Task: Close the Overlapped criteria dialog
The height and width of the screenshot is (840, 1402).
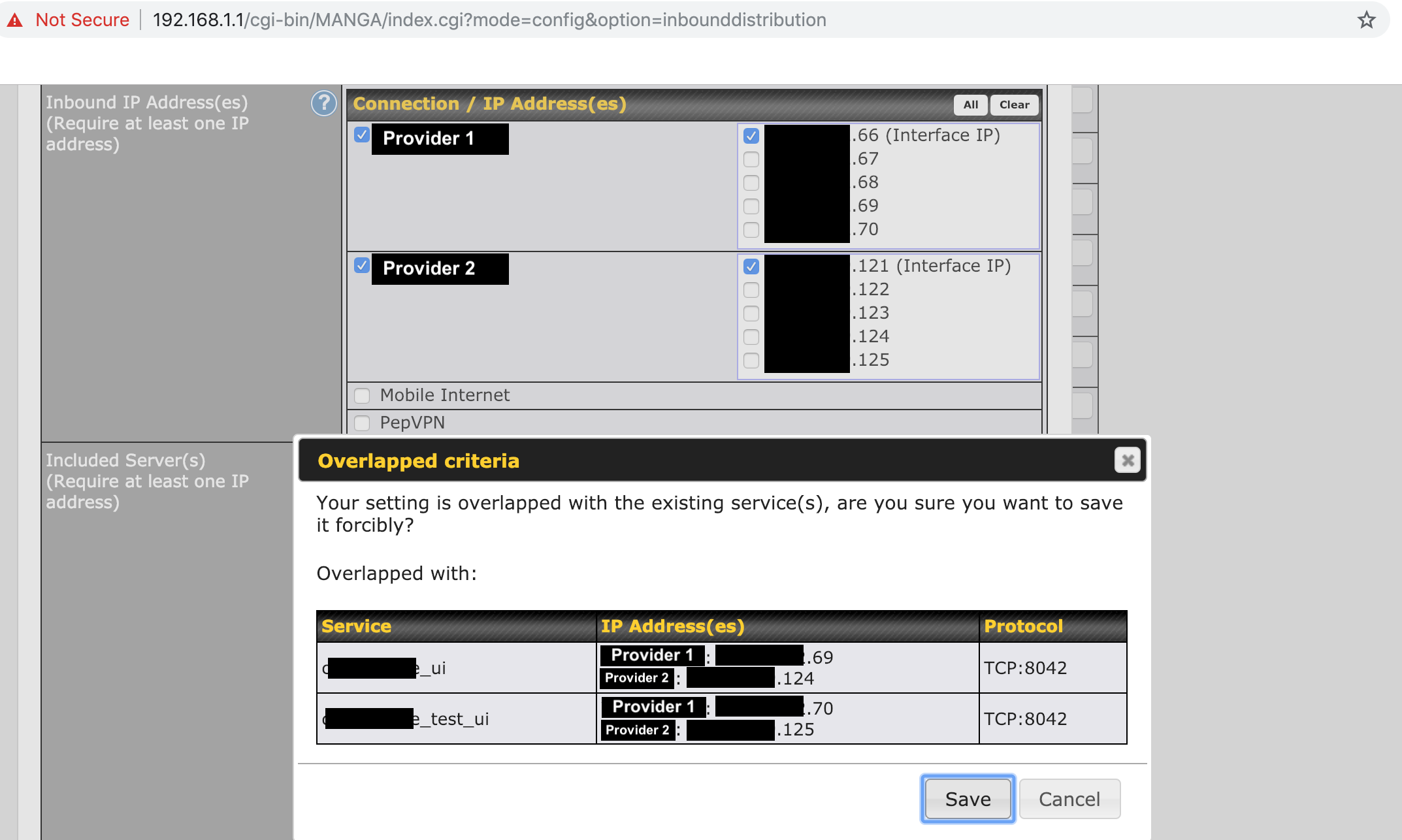Action: 1127,460
